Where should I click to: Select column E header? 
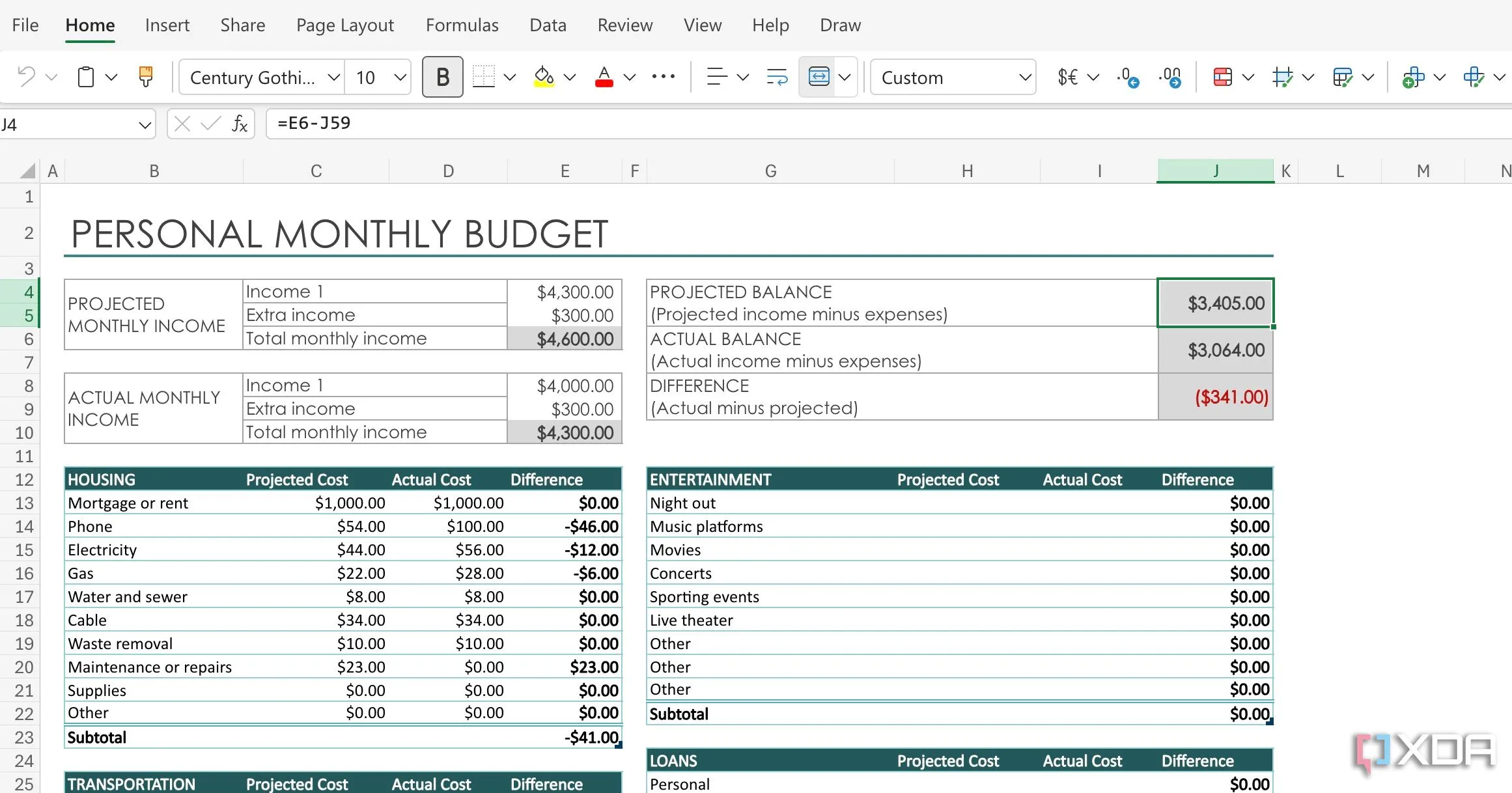(565, 171)
